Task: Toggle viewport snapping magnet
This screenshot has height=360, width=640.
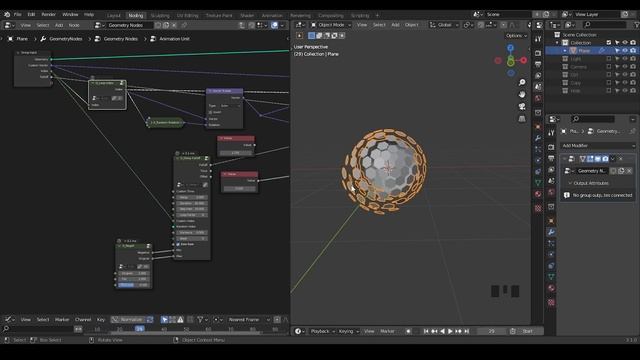Action: pos(481,25)
